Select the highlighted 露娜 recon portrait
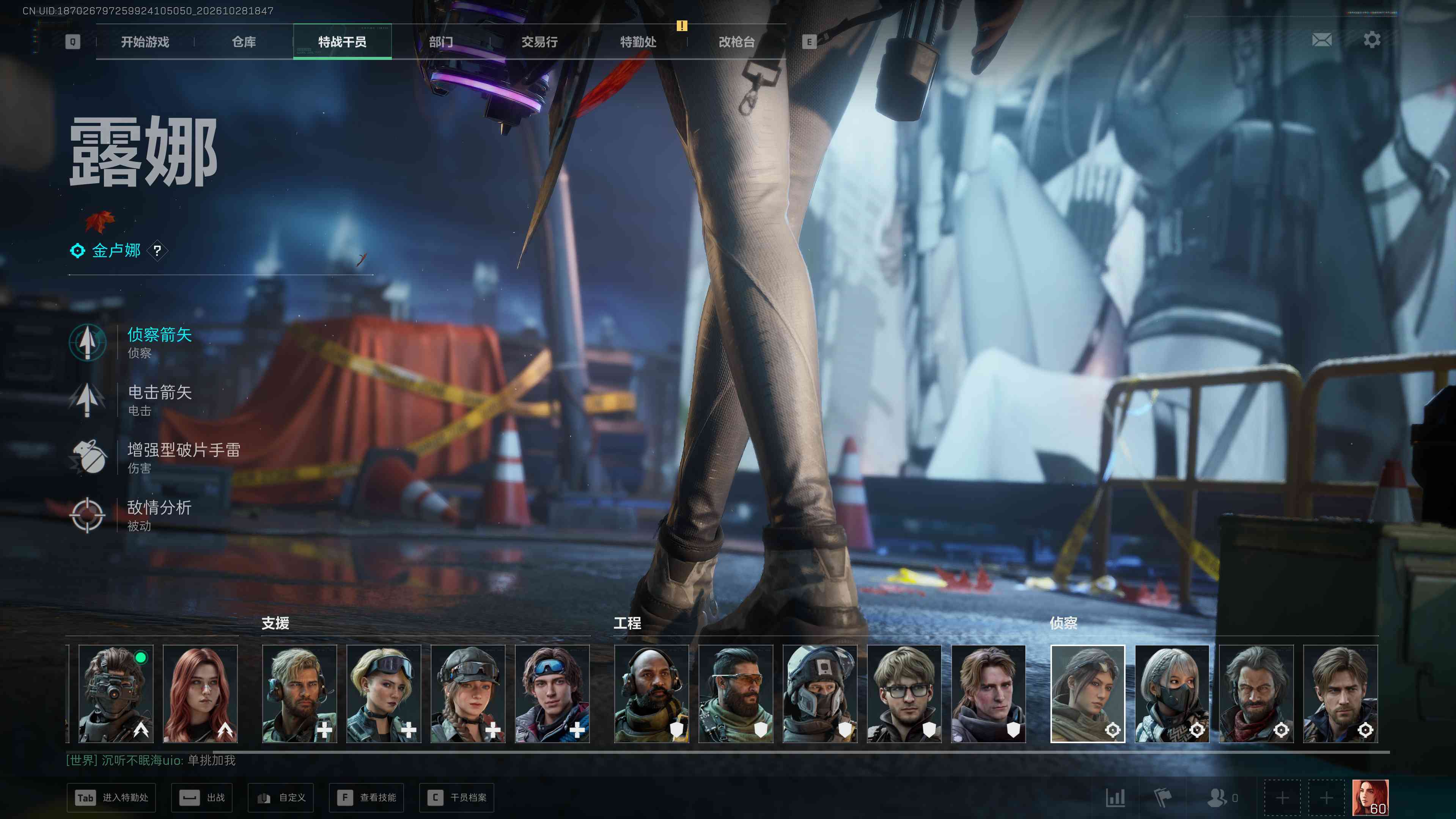Screen dimensions: 1456x819 (x=1088, y=694)
